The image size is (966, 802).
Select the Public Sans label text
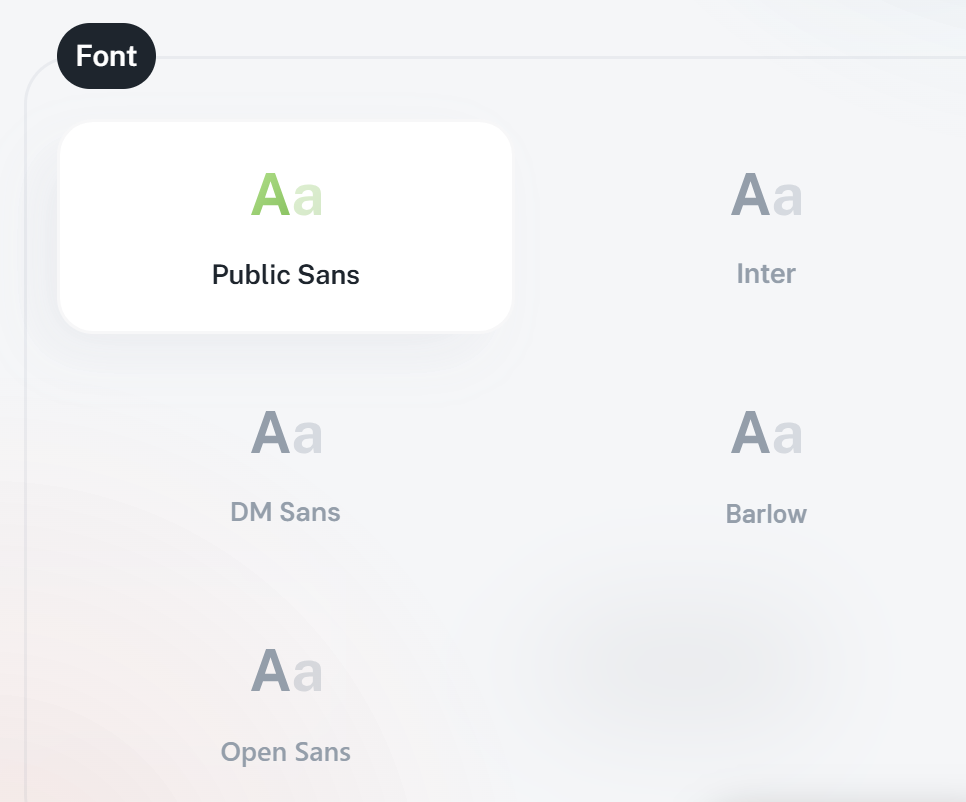point(285,275)
